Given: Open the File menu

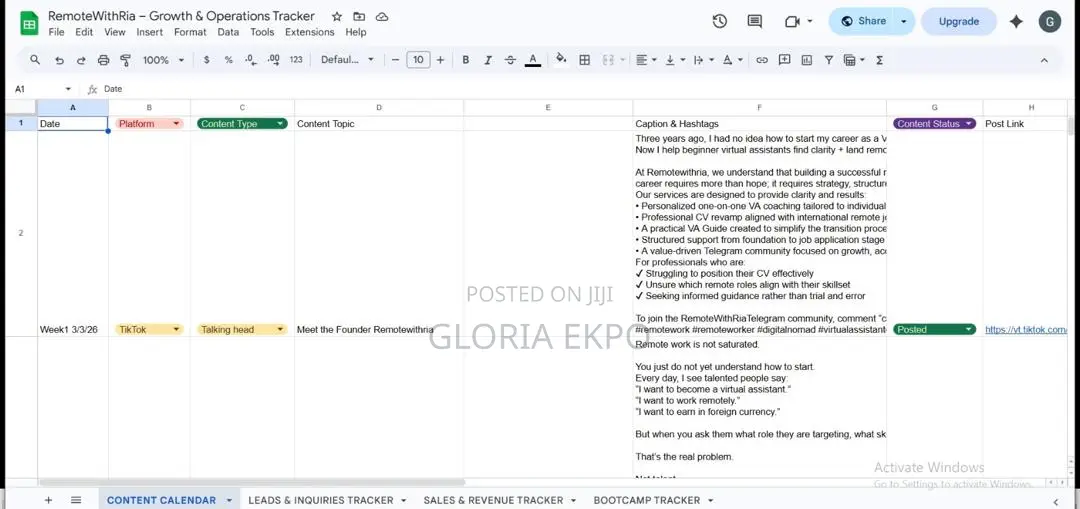Looking at the screenshot, I should coord(56,32).
